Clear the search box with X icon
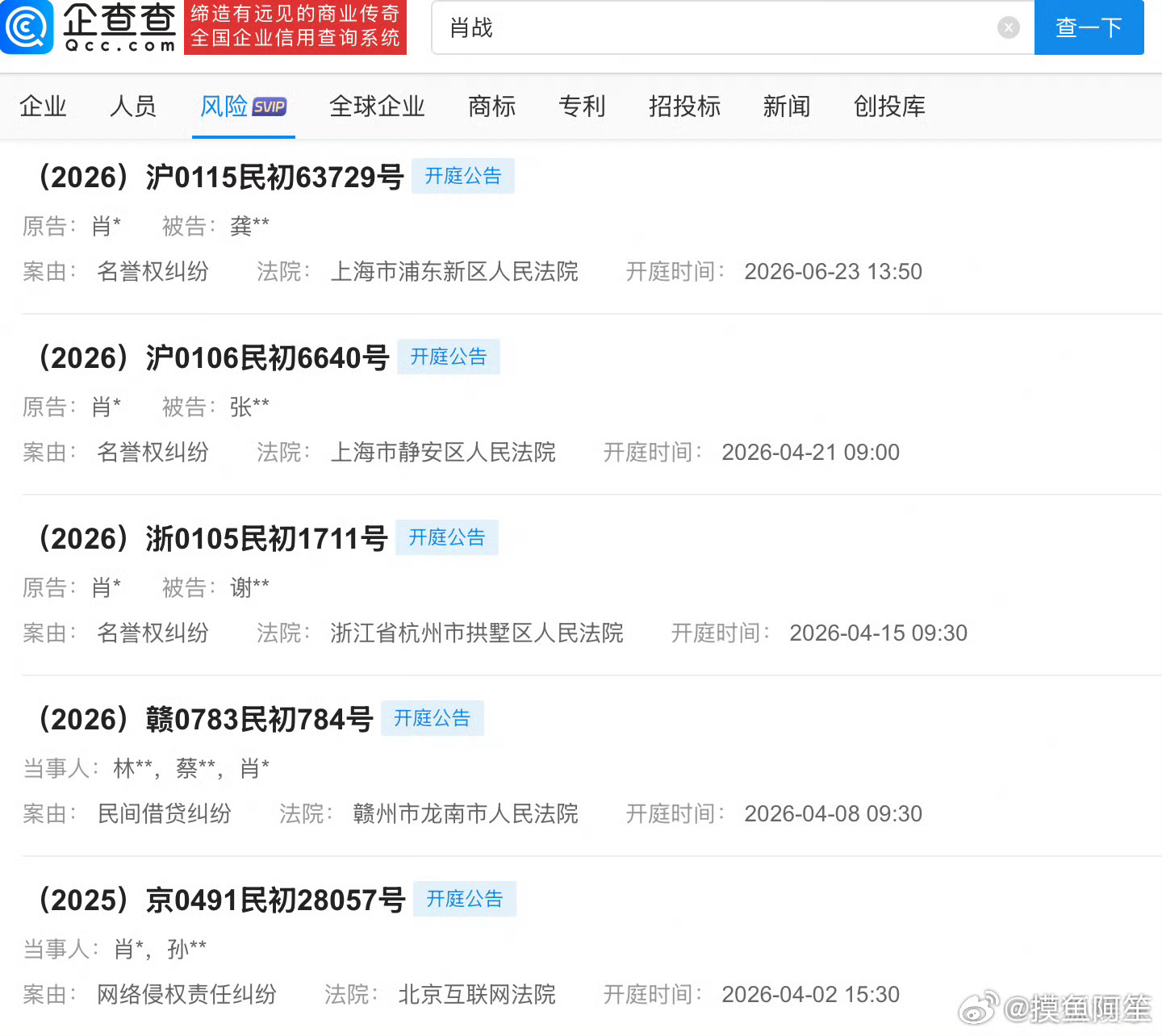1162x1036 pixels. pos(1008,28)
